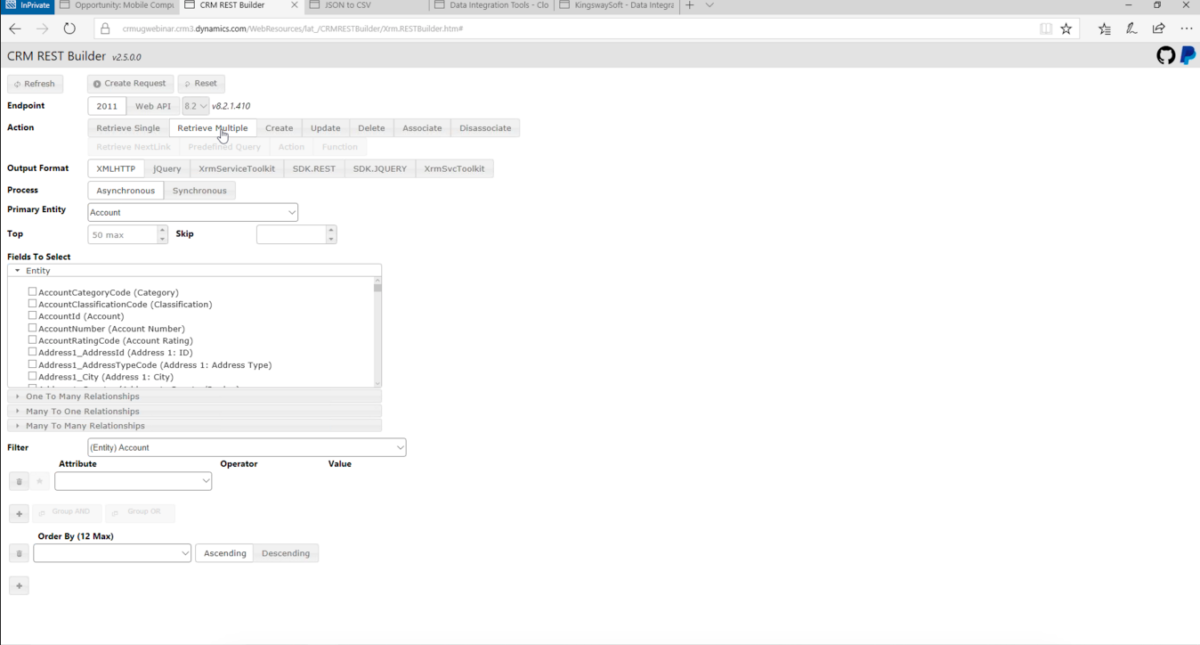Select Retrieve Multiple action
The width and height of the screenshot is (1200, 645).
coord(213,128)
